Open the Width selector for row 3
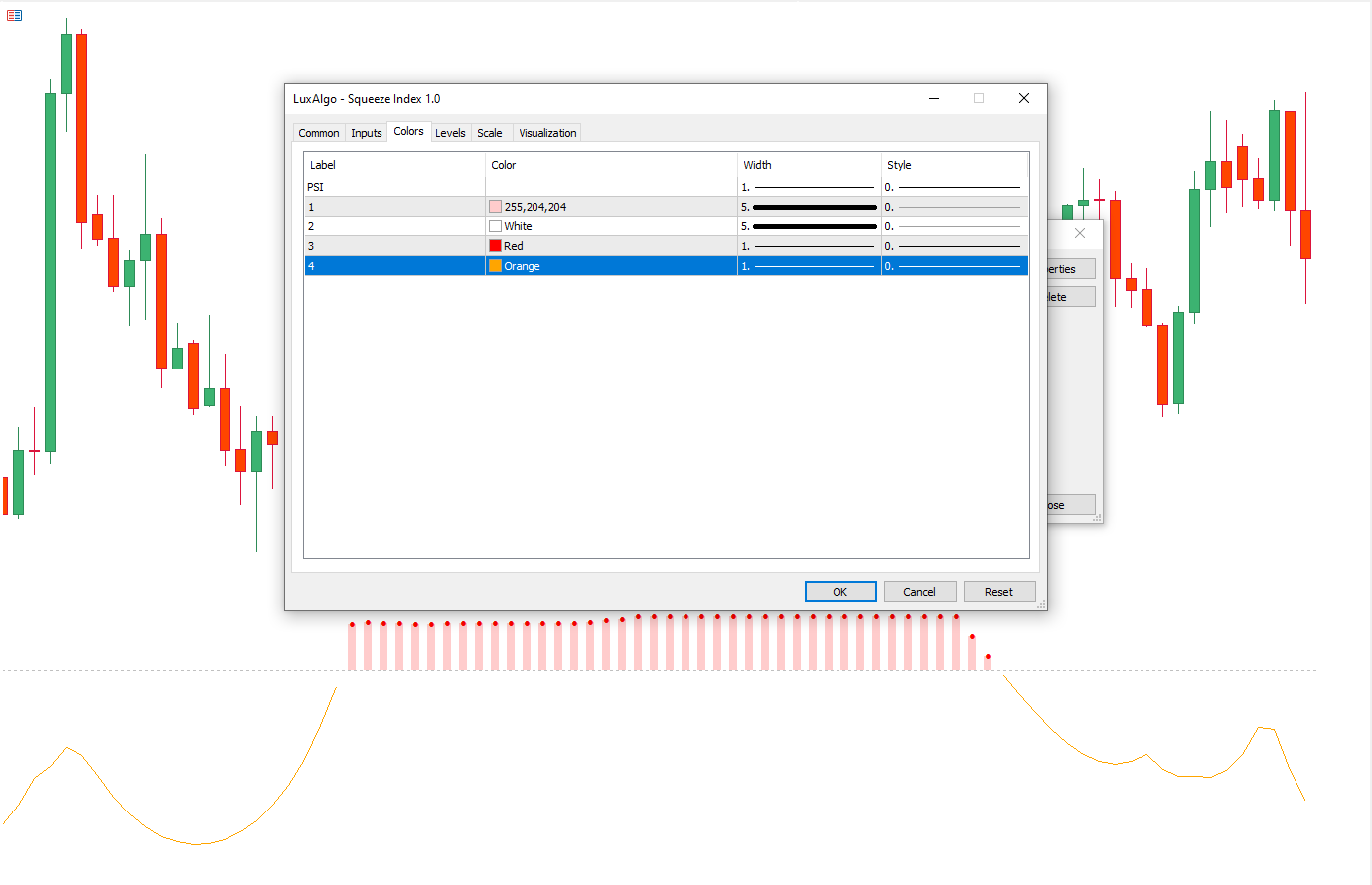Image resolution: width=1372 pixels, height=885 pixels. pos(809,246)
